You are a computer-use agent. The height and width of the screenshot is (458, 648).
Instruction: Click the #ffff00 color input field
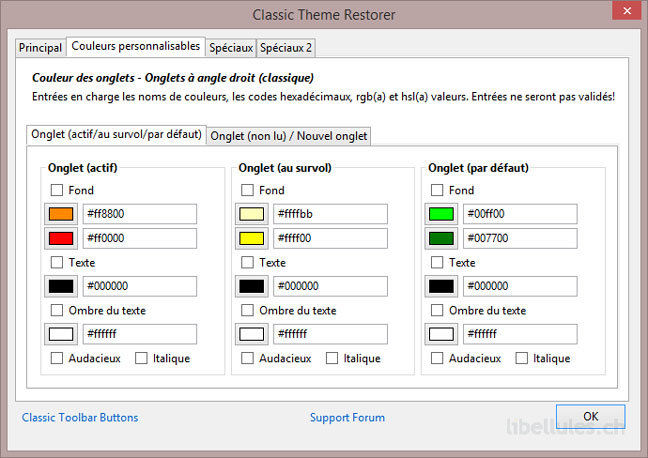point(330,238)
